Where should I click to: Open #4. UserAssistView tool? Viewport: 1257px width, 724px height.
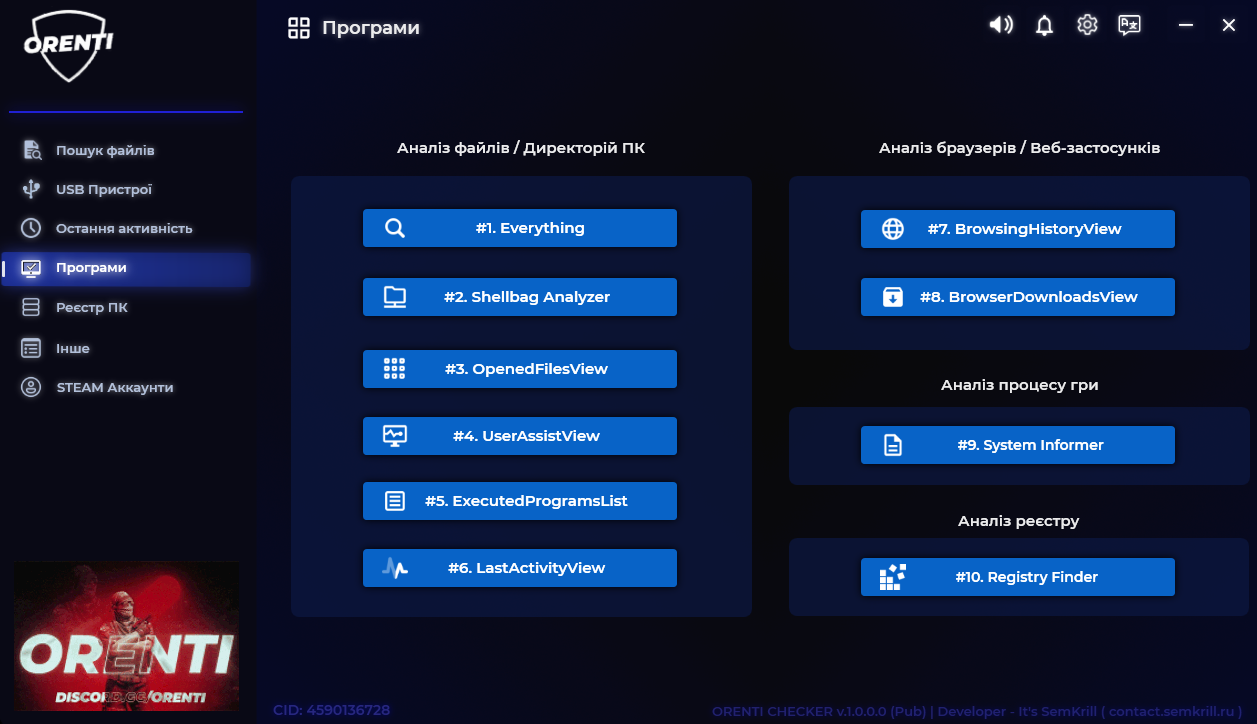tap(519, 436)
